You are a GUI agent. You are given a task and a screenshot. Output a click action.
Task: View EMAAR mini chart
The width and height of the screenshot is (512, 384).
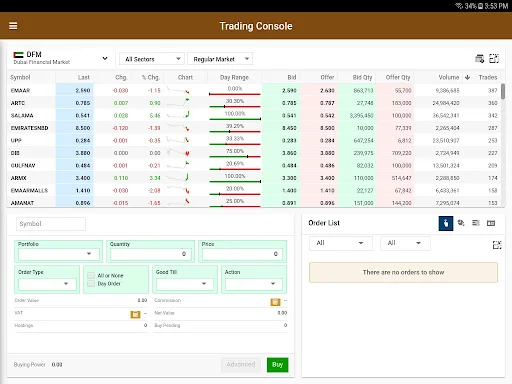178,90
